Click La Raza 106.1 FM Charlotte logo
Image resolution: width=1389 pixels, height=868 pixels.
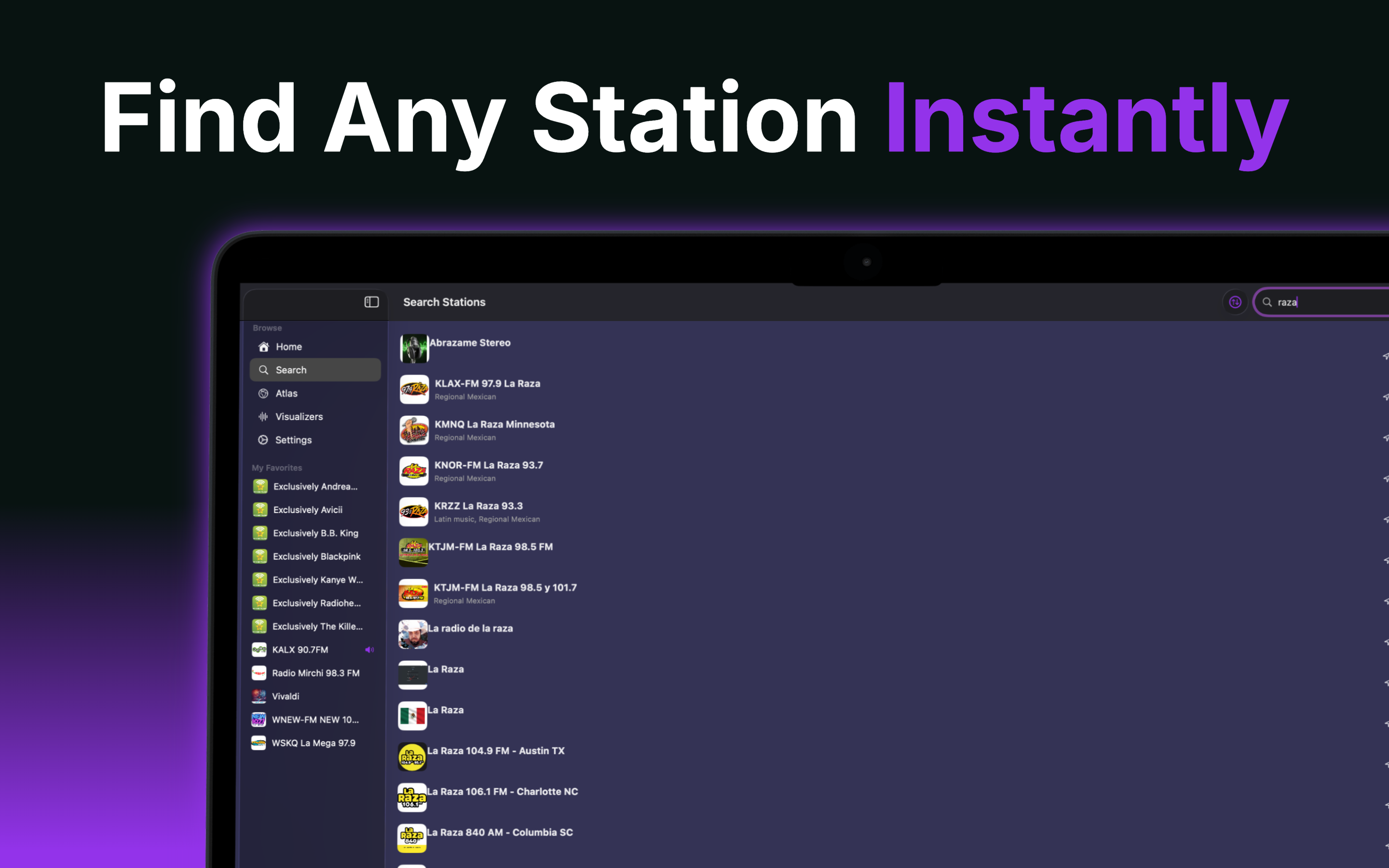tap(412, 797)
